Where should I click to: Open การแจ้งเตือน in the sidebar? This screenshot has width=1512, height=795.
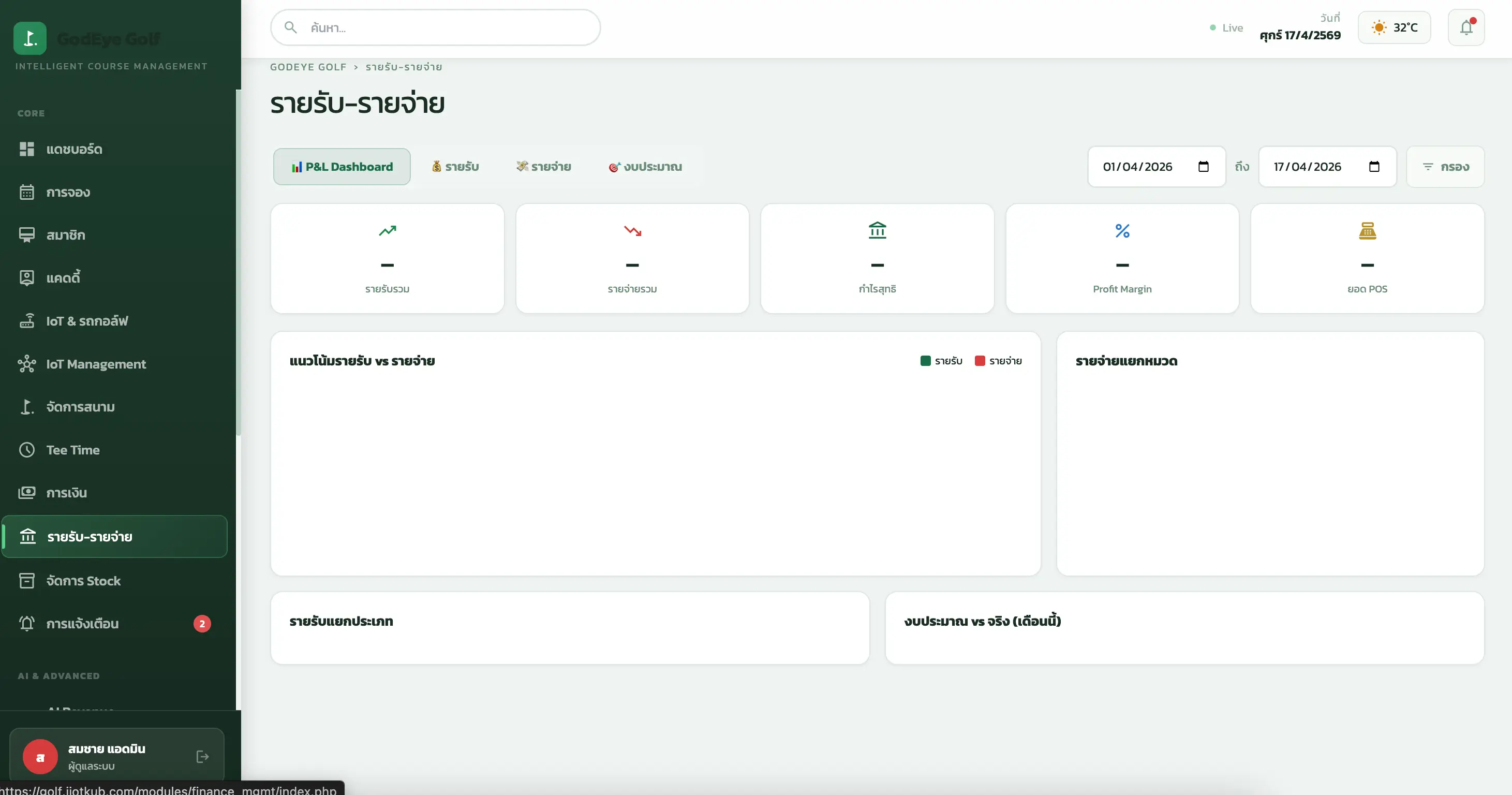coord(114,624)
